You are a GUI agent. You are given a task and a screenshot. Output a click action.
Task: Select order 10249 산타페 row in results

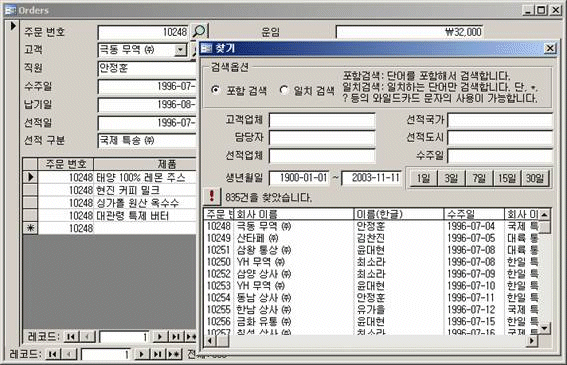click(x=372, y=238)
